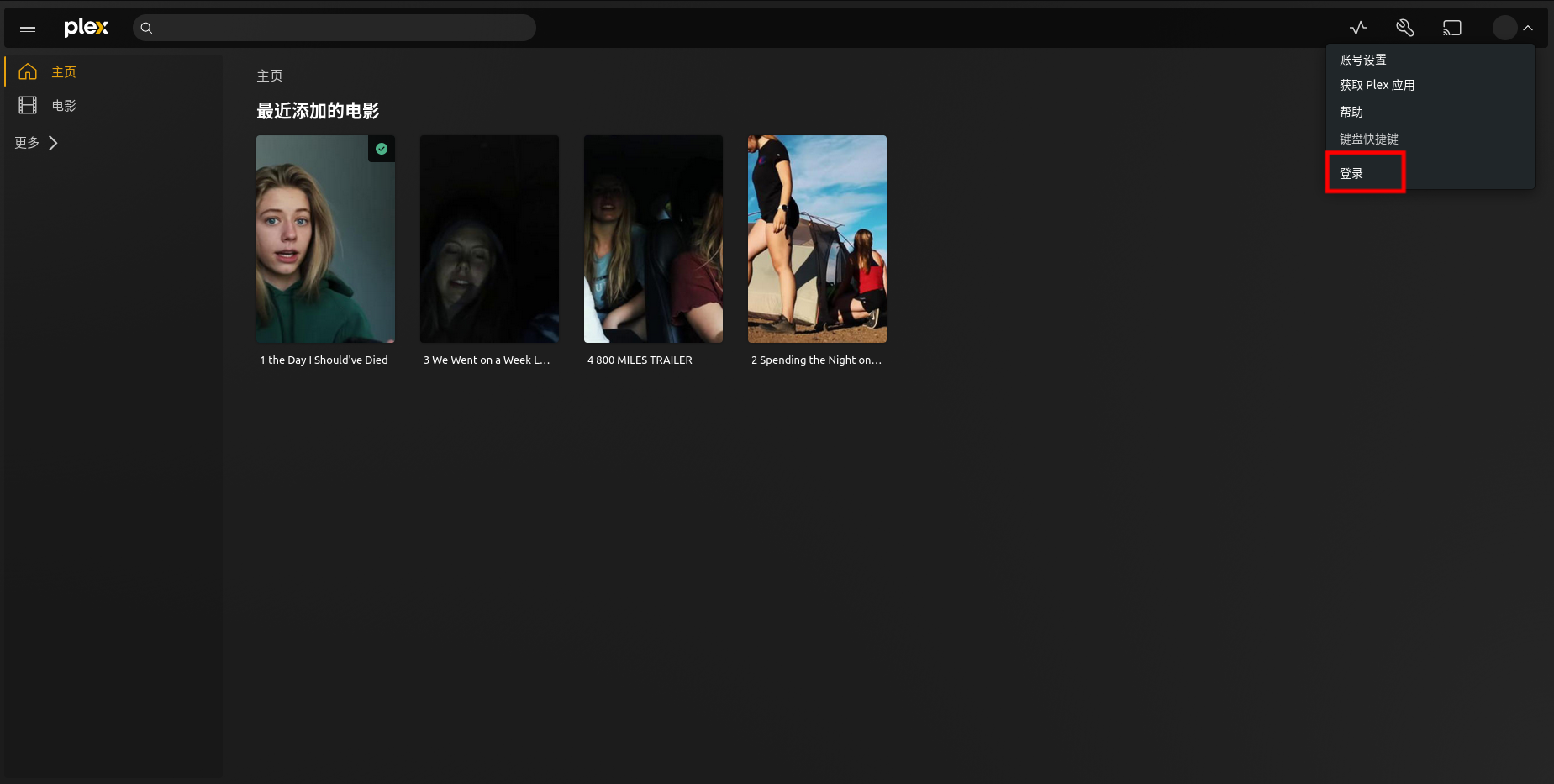Screen dimensions: 1554x784
Task: Click title '3 We Went on a Week L…'
Action: 487,360
